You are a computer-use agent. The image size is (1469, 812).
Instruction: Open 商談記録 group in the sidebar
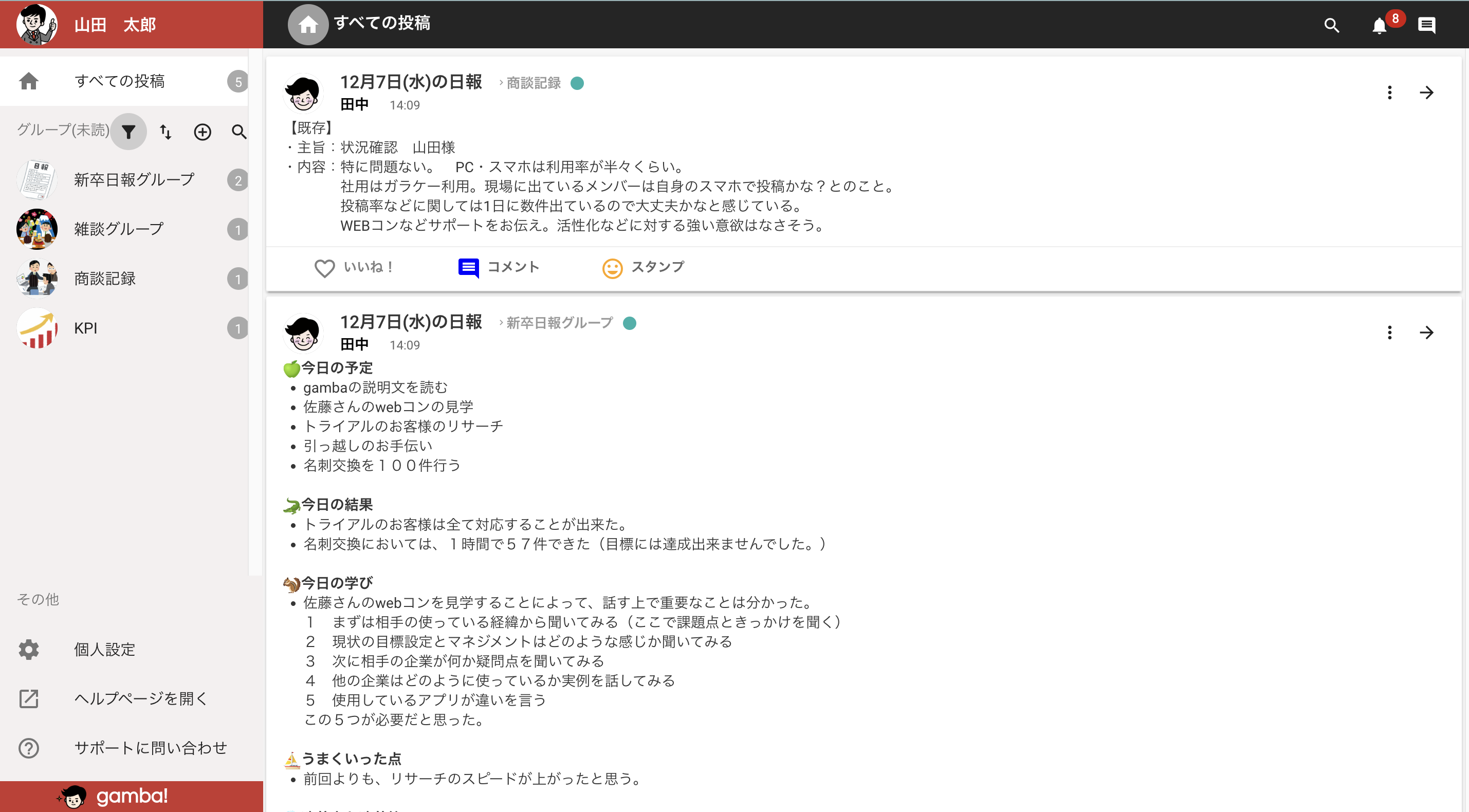124,279
